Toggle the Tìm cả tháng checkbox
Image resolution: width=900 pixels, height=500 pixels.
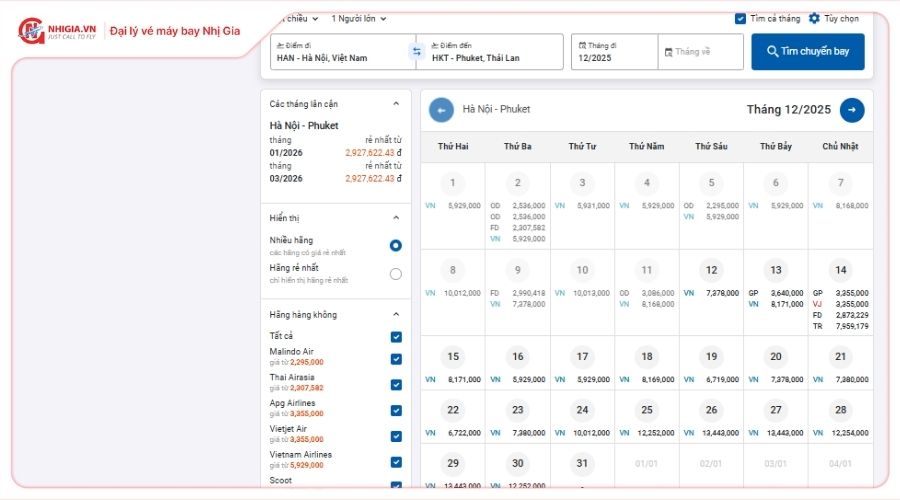(x=740, y=18)
